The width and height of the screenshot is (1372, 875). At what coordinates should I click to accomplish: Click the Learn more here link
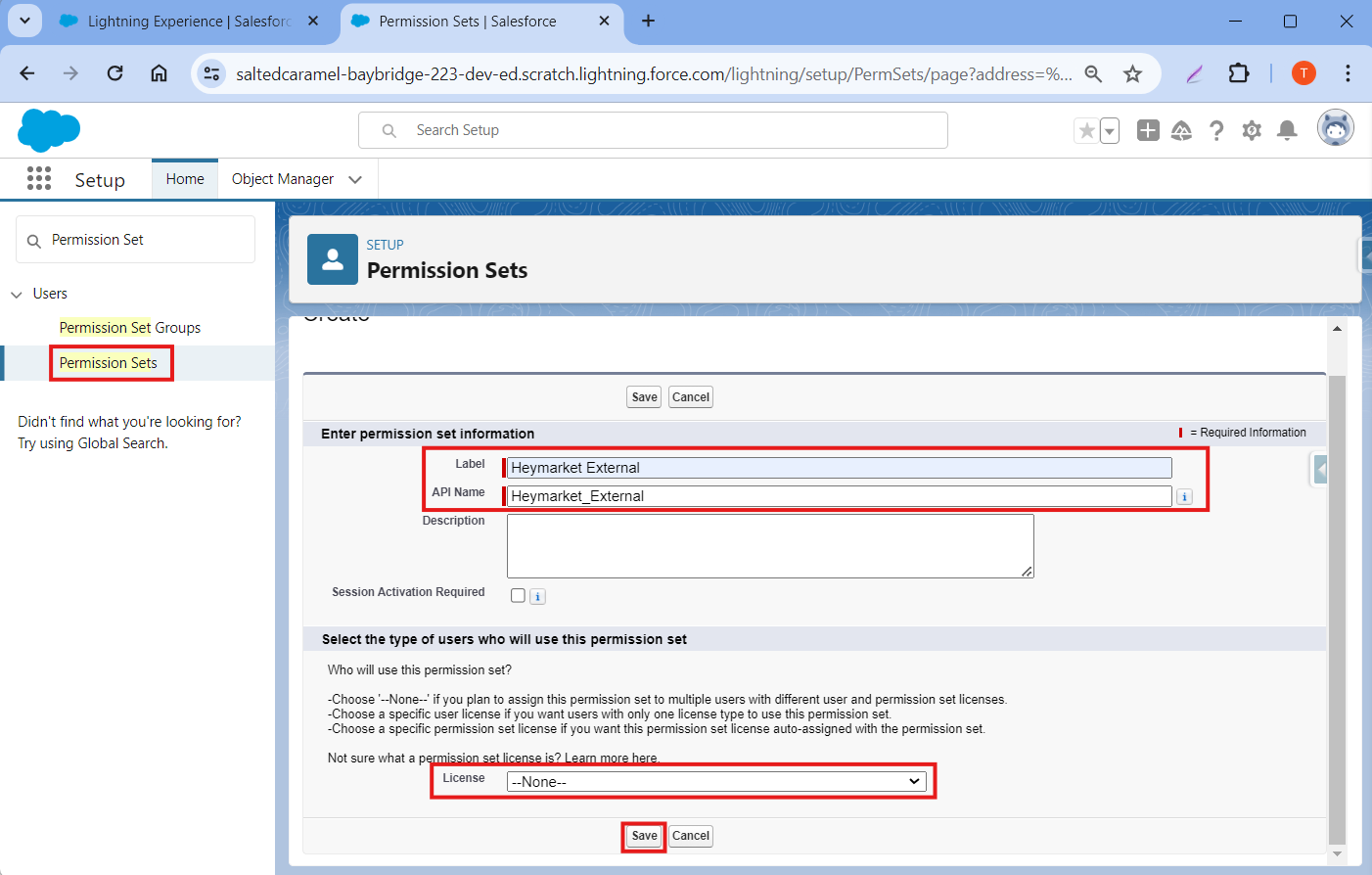point(612,759)
